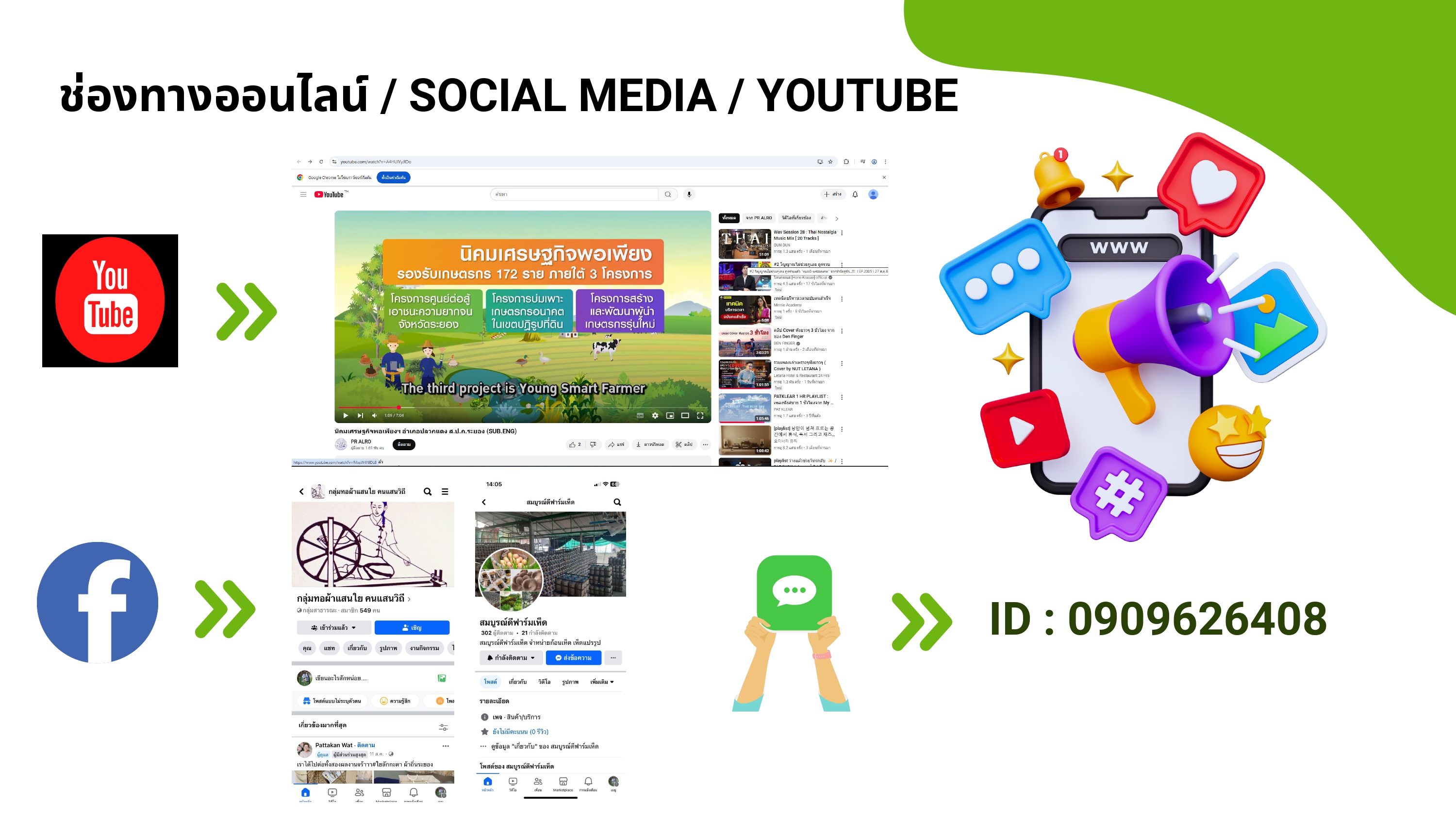The height and width of the screenshot is (819, 1456).
Task: Click the dislike thumbs-down button
Action: (593, 445)
